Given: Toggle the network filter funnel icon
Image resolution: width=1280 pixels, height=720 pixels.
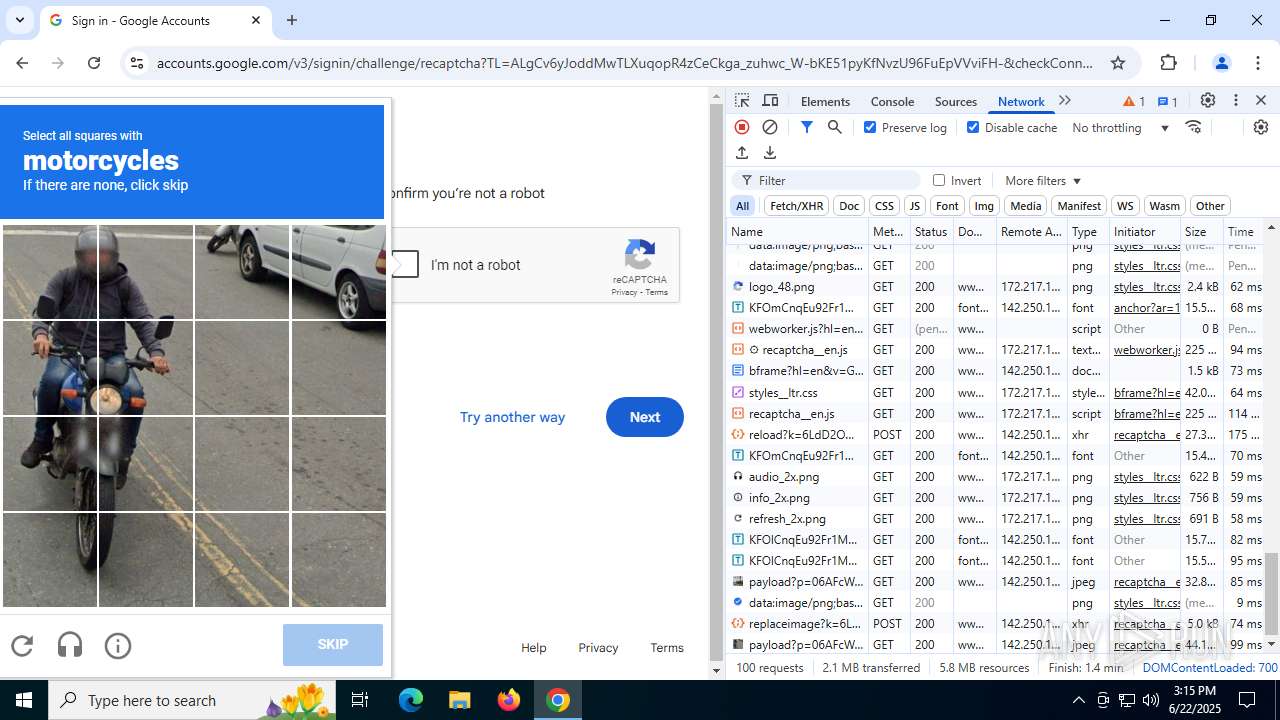Looking at the screenshot, I should [806, 127].
